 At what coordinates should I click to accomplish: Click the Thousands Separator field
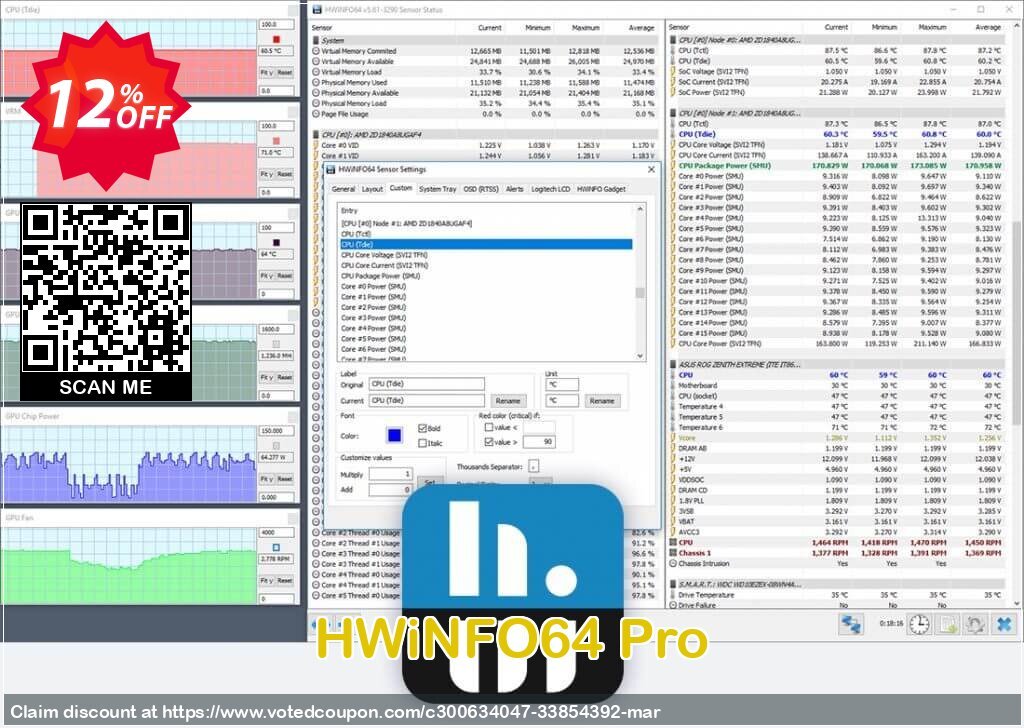pyautogui.click(x=534, y=466)
